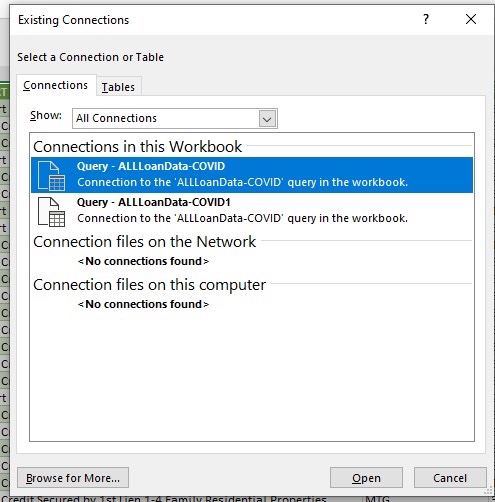Screen dimensions: 495x502
Task: Click No connections found under Network
Action: (x=143, y=261)
